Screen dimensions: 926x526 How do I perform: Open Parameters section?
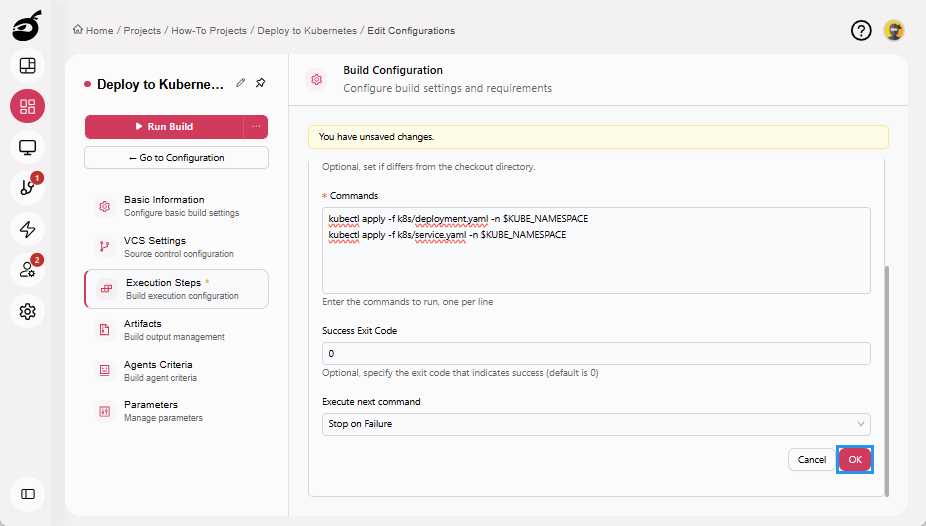(176, 411)
